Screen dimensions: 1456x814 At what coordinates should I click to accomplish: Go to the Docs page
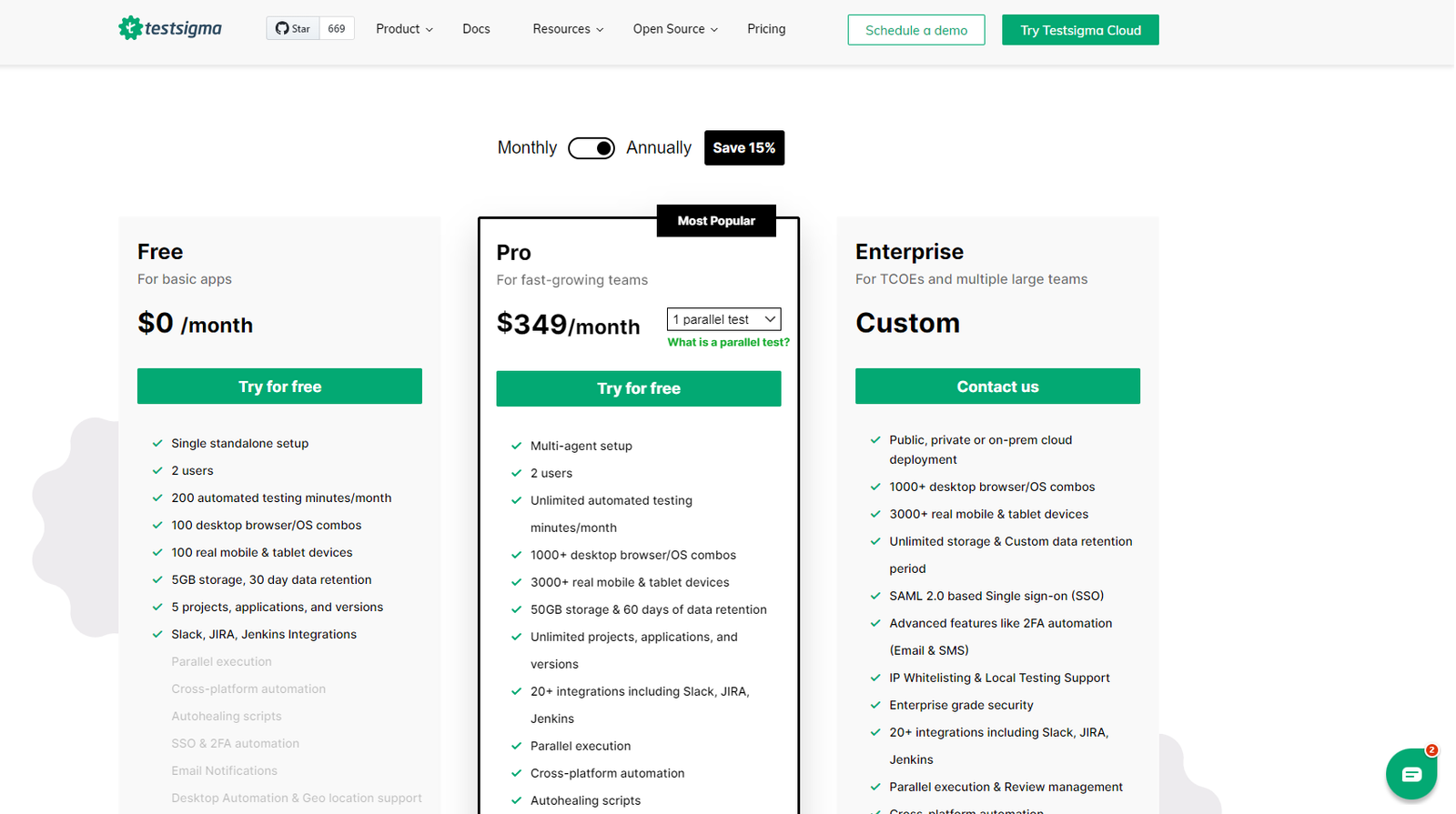[x=476, y=29]
